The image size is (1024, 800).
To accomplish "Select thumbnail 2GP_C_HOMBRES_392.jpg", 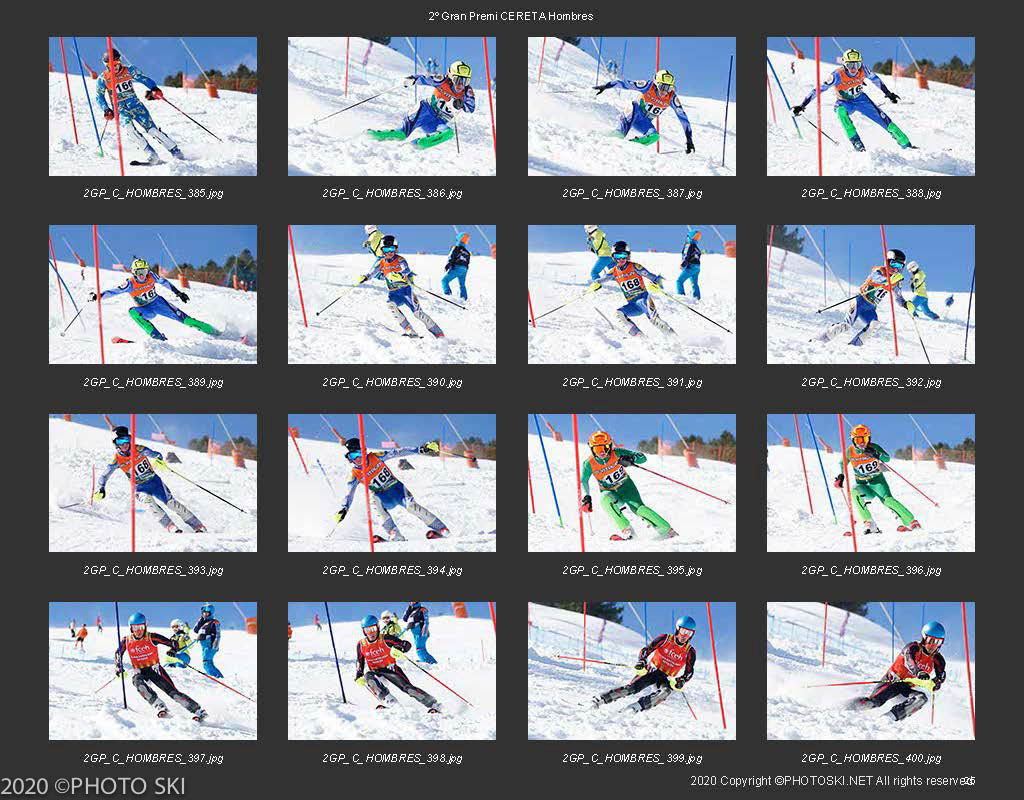I will pyautogui.click(x=871, y=295).
